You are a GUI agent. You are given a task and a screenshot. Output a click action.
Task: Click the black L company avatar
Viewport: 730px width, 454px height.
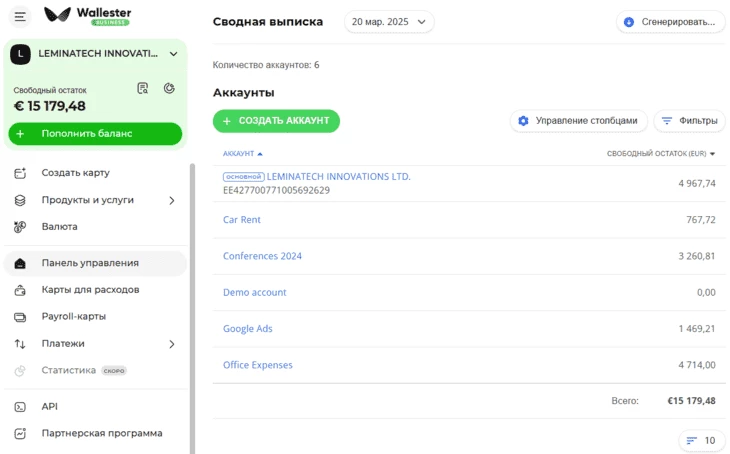tap(20, 54)
